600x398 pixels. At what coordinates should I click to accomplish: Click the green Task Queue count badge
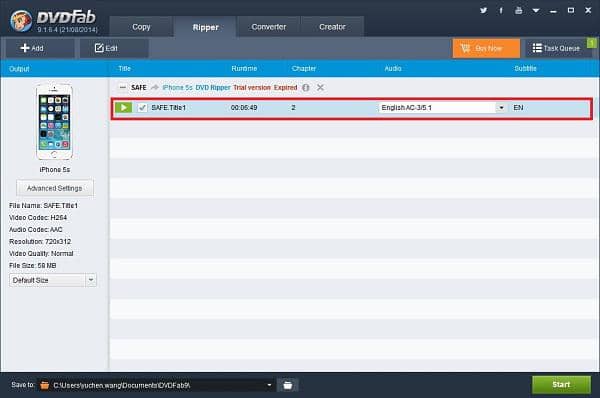click(x=591, y=43)
